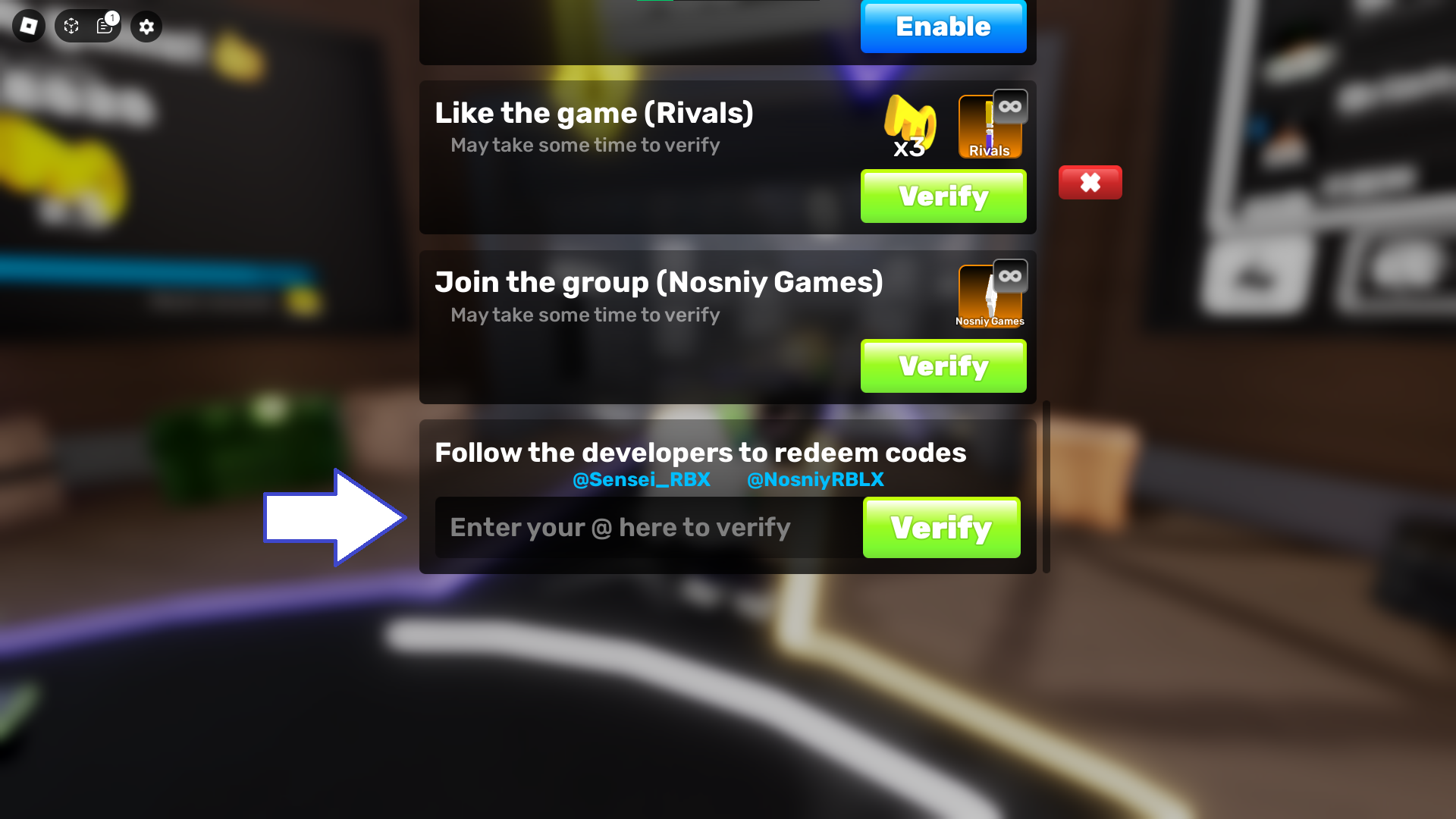The height and width of the screenshot is (819, 1456).
Task: Click the Roblox home icon
Action: 29,27
